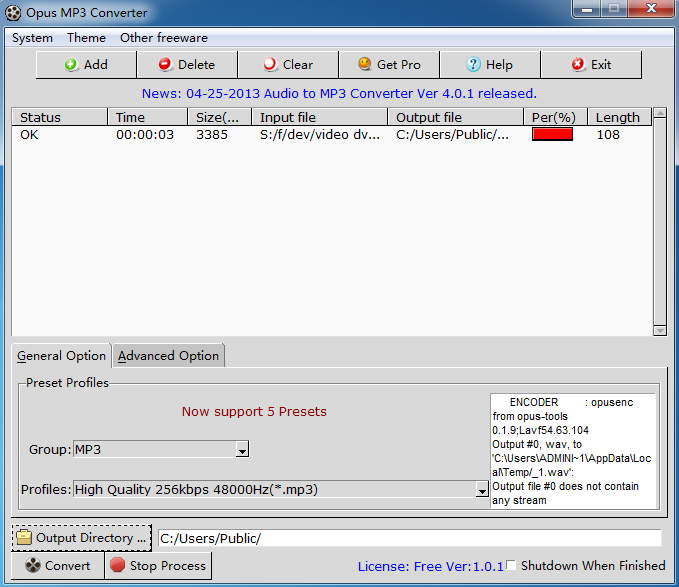Expand the Group dropdown arrow
The image size is (679, 587).
point(242,450)
